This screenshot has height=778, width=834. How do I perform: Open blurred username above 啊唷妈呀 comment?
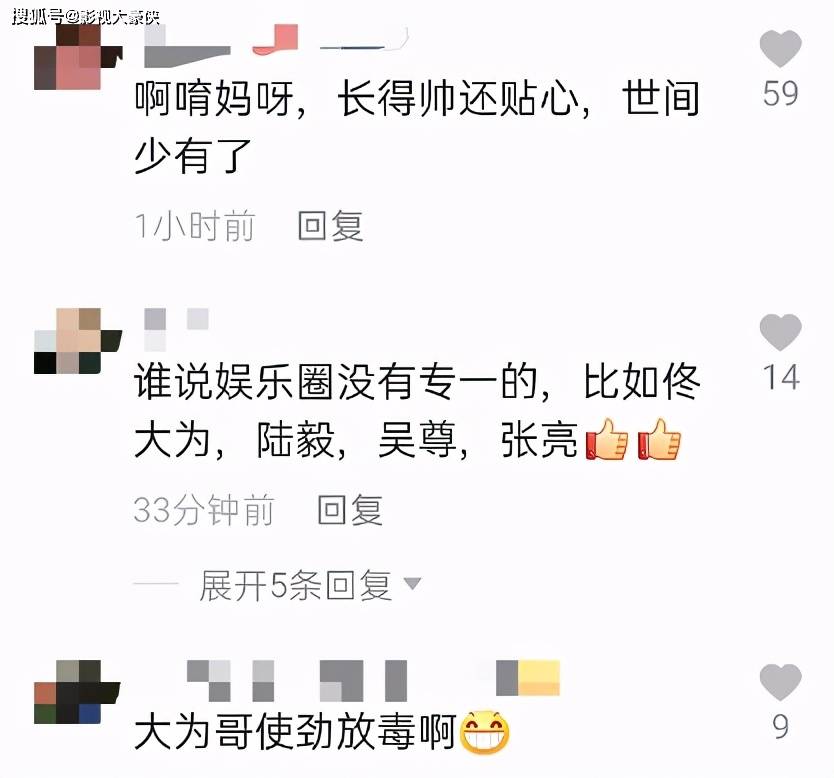[x=276, y=46]
